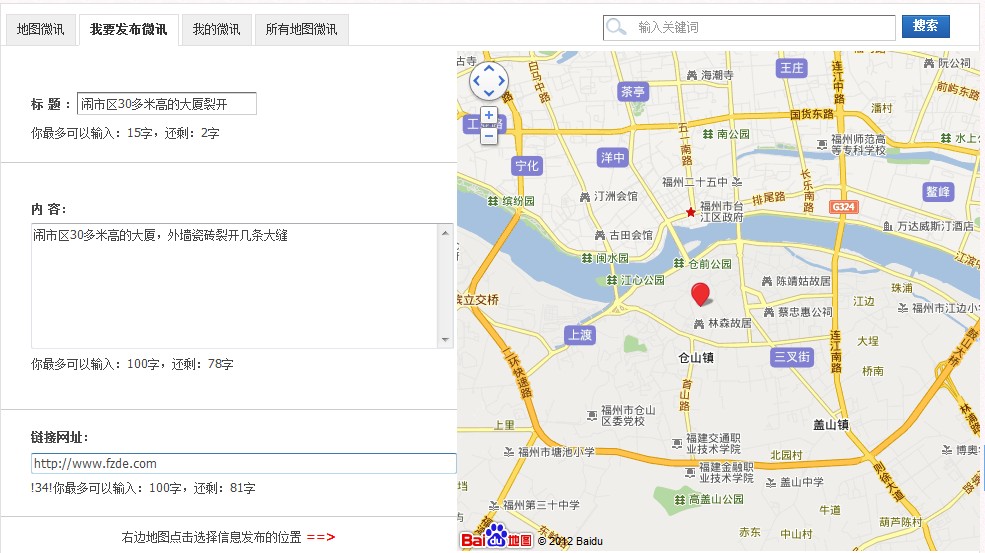This screenshot has width=985, height=553.
Task: Click 陈靖姑故居 landmark on map
Action: click(x=796, y=281)
